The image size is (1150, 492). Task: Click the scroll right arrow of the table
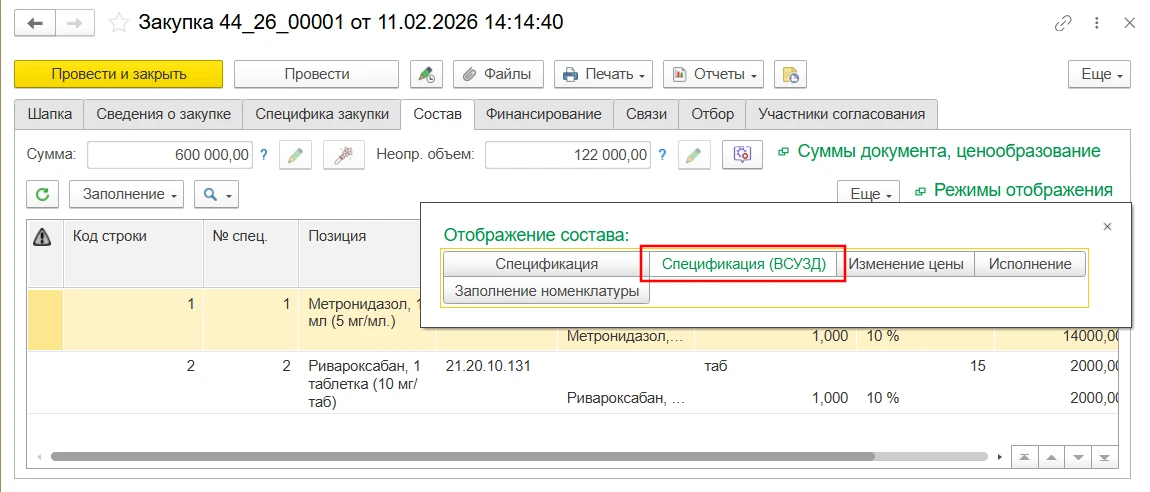pos(1002,456)
